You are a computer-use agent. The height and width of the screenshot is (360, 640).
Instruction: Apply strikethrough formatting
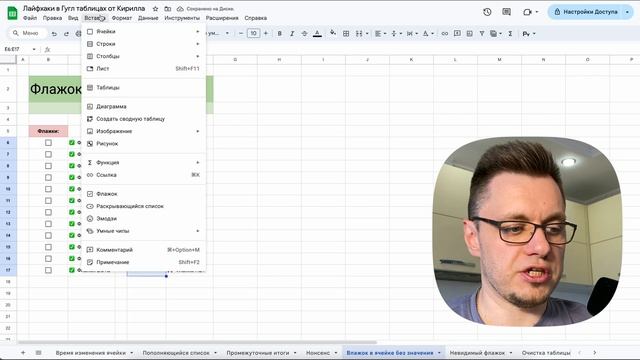pyautogui.click(x=304, y=33)
